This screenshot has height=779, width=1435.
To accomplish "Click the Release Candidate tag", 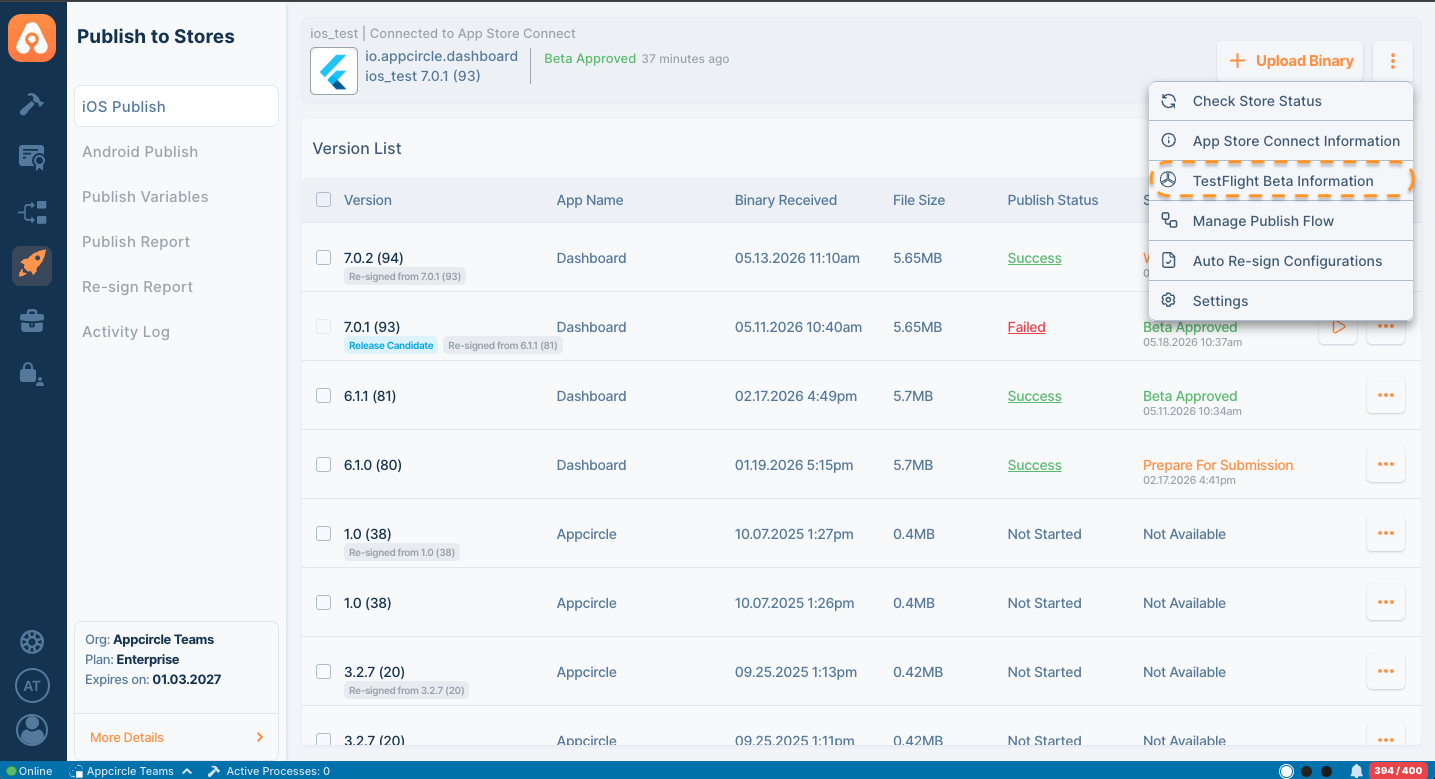I will pyautogui.click(x=391, y=345).
